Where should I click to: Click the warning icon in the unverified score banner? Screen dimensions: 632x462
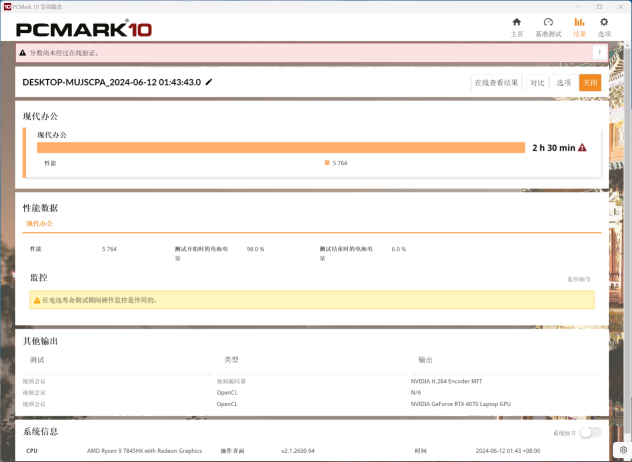click(23, 53)
